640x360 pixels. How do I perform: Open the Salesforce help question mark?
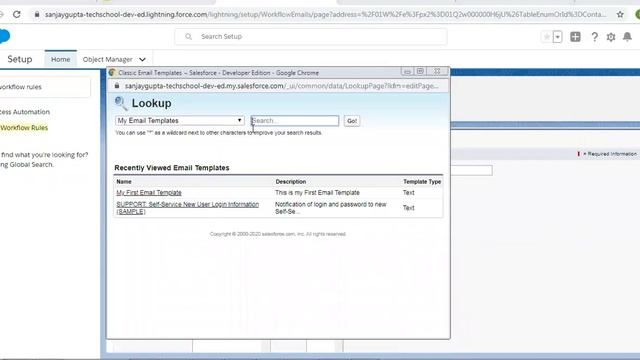click(594, 37)
